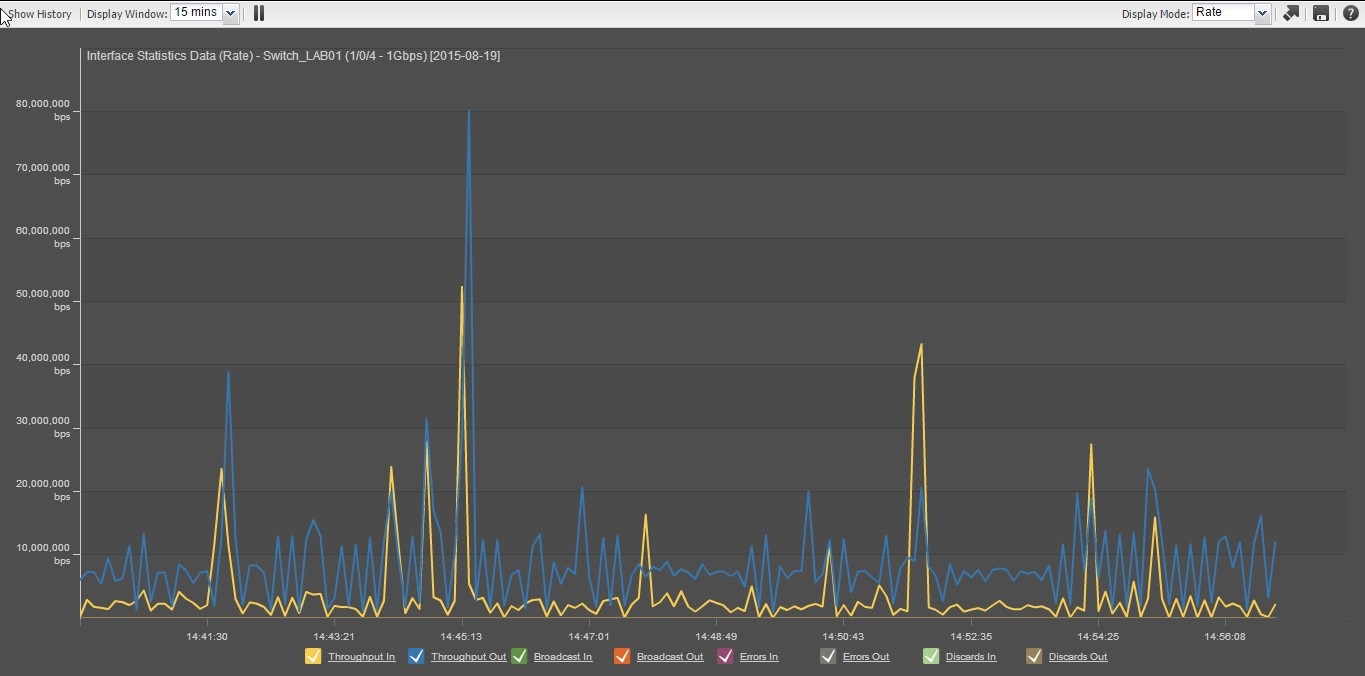Uncheck the Throughput Out series checkbox
Screen dimensions: 1365x676
(416, 657)
